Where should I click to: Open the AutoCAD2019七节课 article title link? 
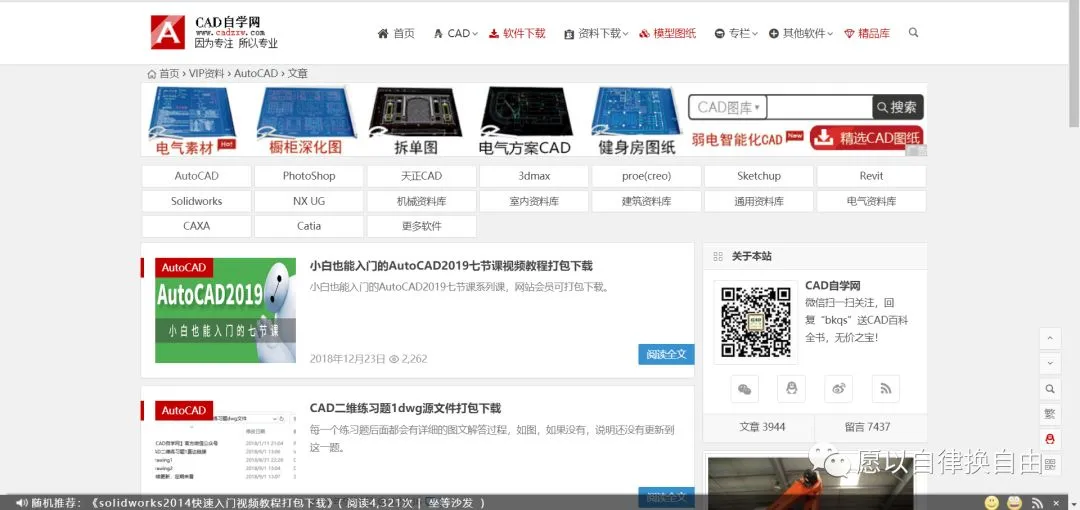451,266
